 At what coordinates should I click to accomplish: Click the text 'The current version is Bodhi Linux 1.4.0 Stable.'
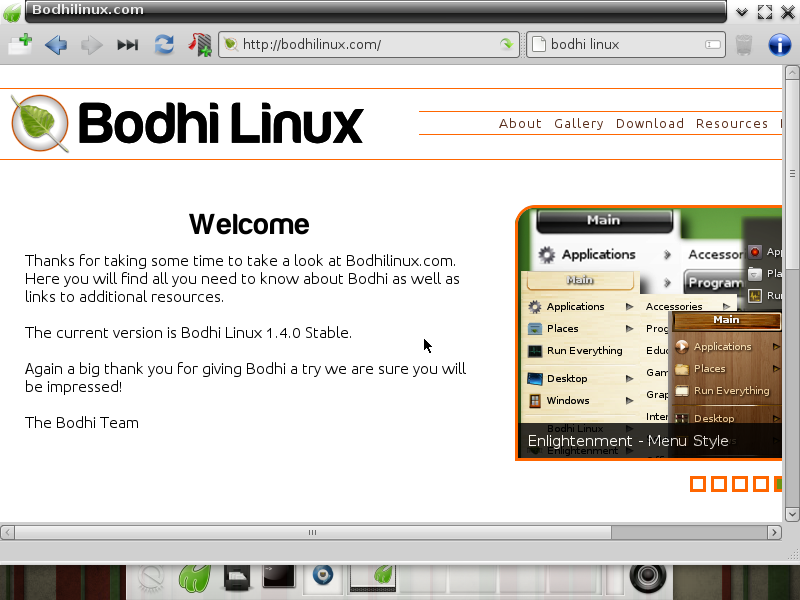click(x=188, y=333)
